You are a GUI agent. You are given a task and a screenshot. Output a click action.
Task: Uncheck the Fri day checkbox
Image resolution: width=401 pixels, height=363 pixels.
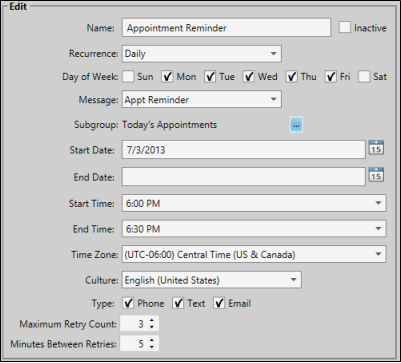coord(331,77)
